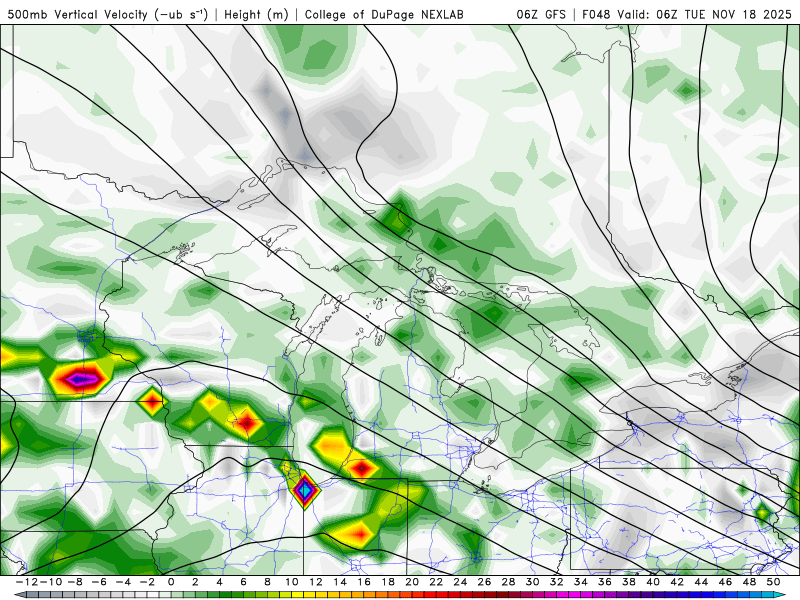800x600 pixels.
Task: Click the '24' color bar label
Action: (x=460, y=582)
